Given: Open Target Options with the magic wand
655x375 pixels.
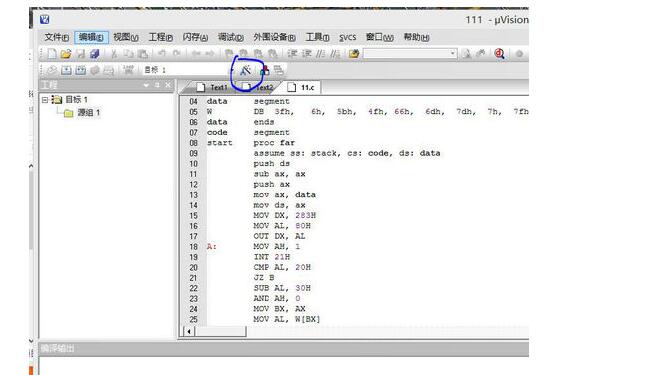Looking at the screenshot, I should click(x=246, y=71).
